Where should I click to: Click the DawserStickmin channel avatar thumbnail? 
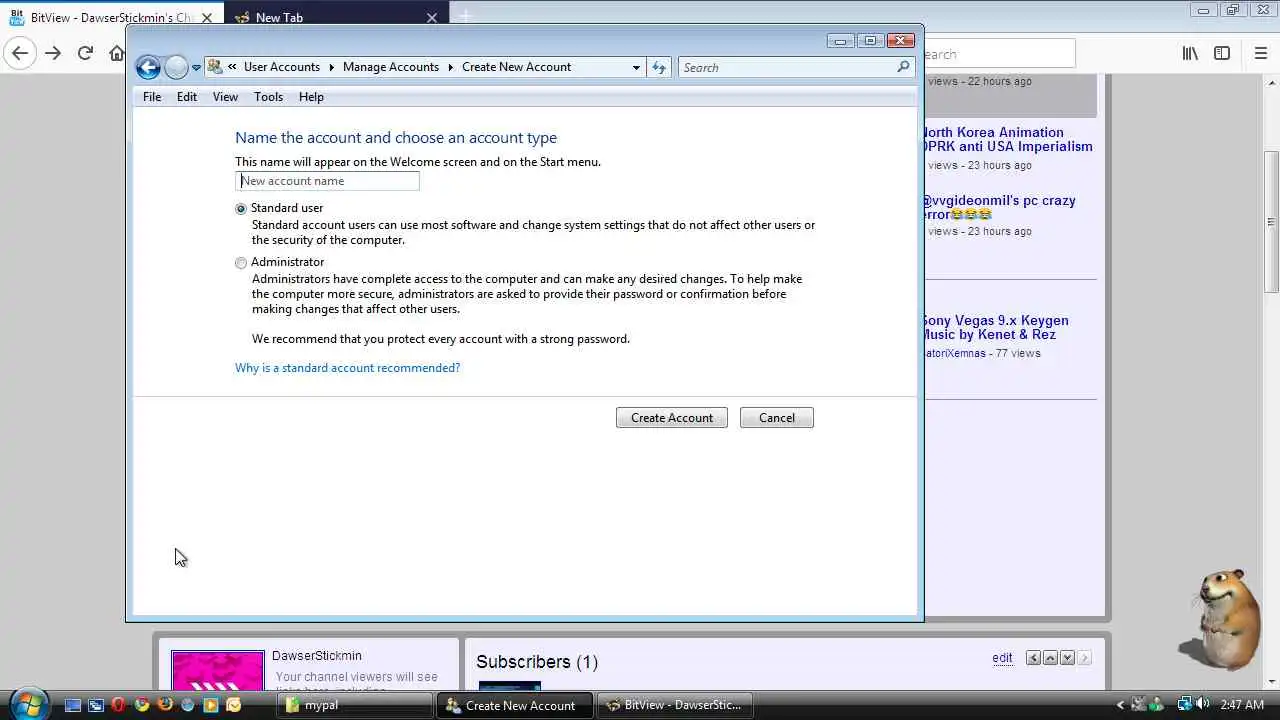(218, 670)
